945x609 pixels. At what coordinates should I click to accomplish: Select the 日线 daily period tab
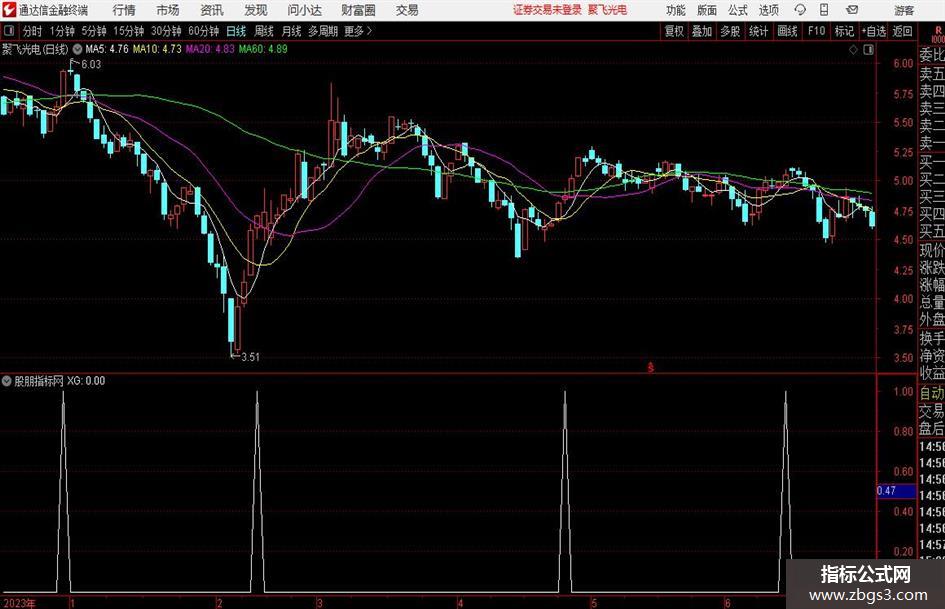[x=236, y=31]
